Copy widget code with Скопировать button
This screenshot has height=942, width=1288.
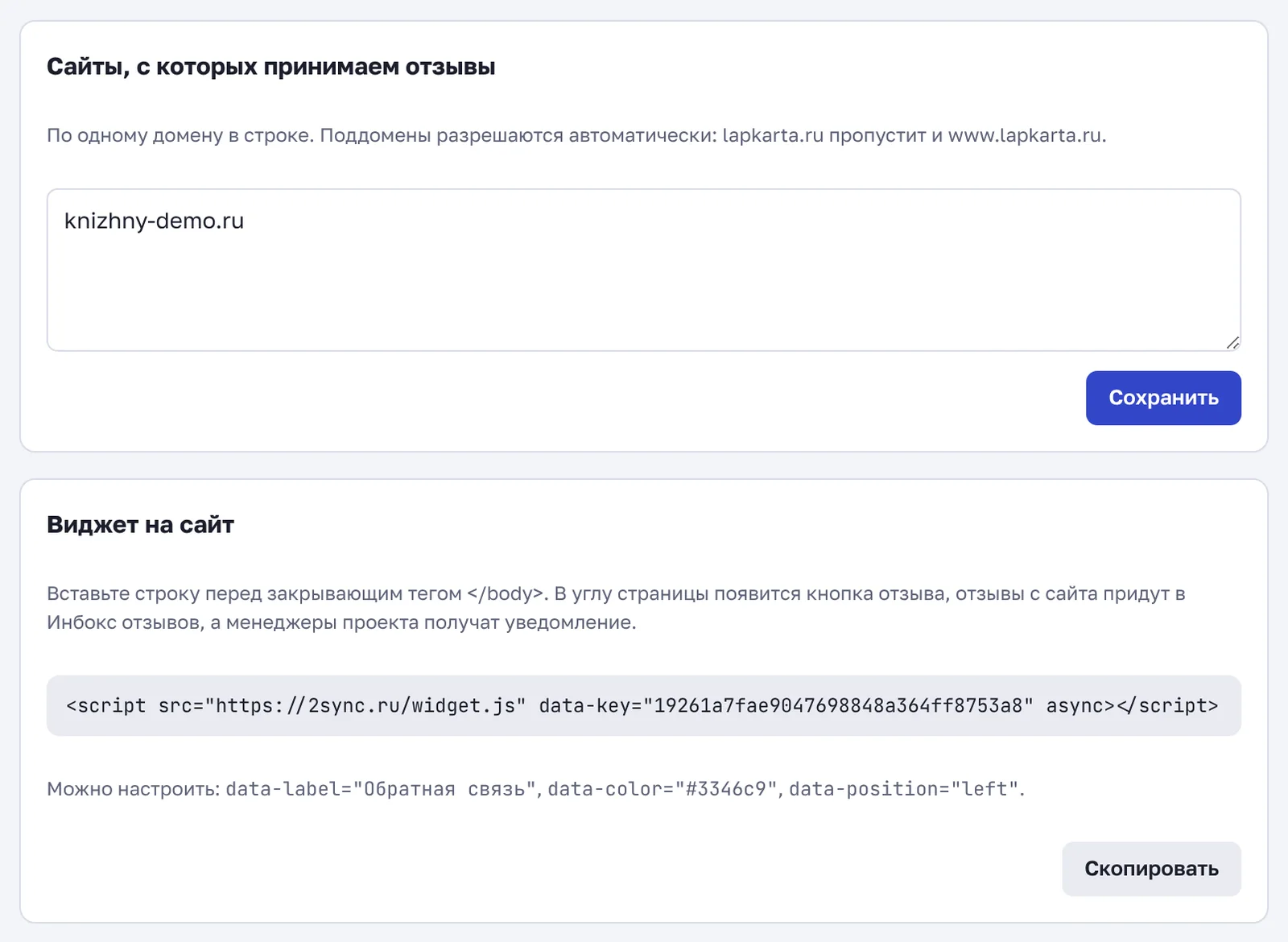point(1151,869)
